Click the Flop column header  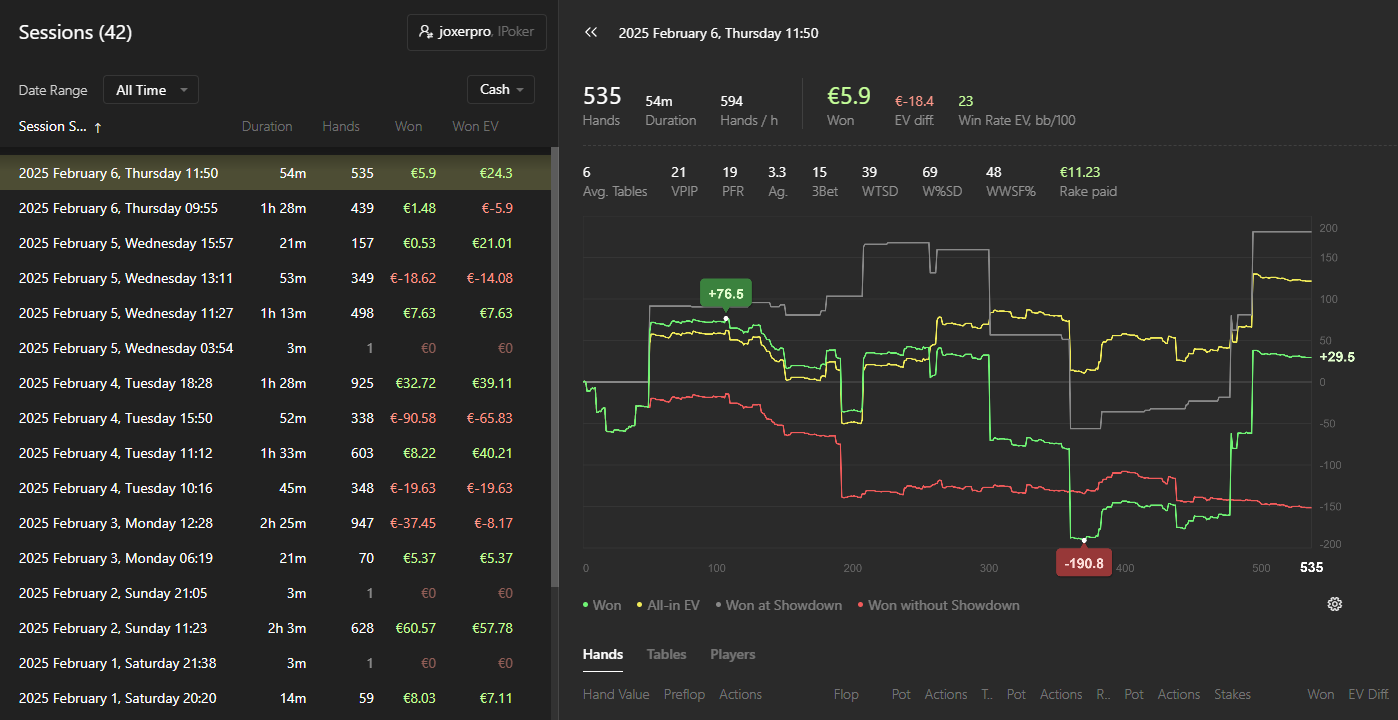[x=846, y=694]
